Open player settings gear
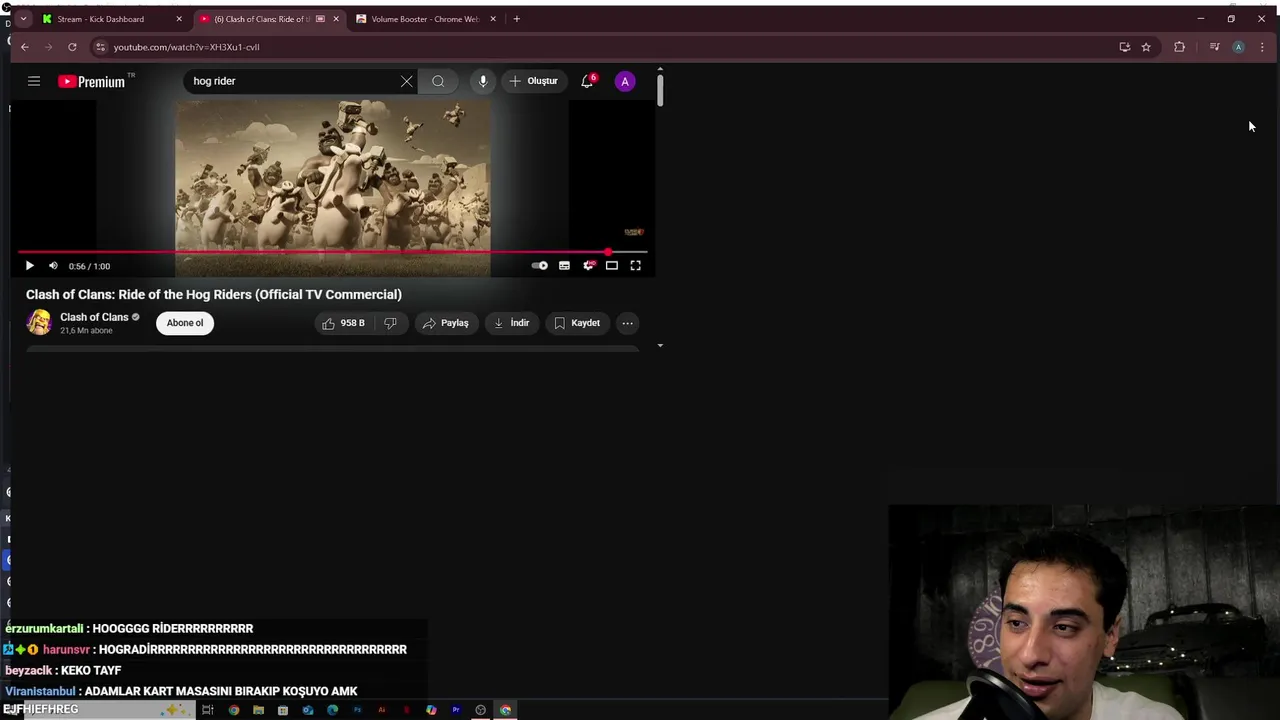 pyautogui.click(x=588, y=265)
